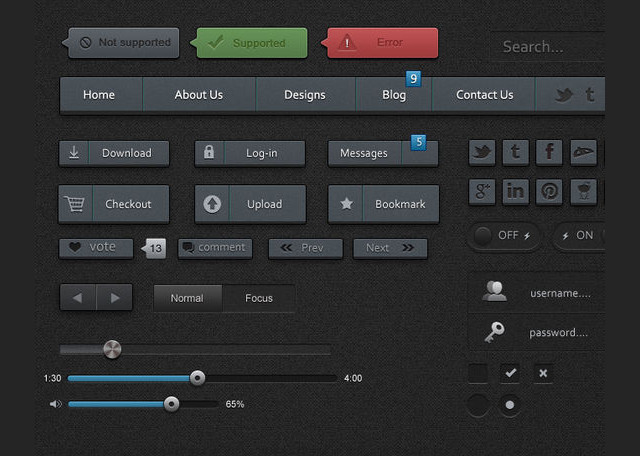Click the volume slider handle at 65%
Image resolution: width=640 pixels, height=456 pixels.
click(171, 404)
